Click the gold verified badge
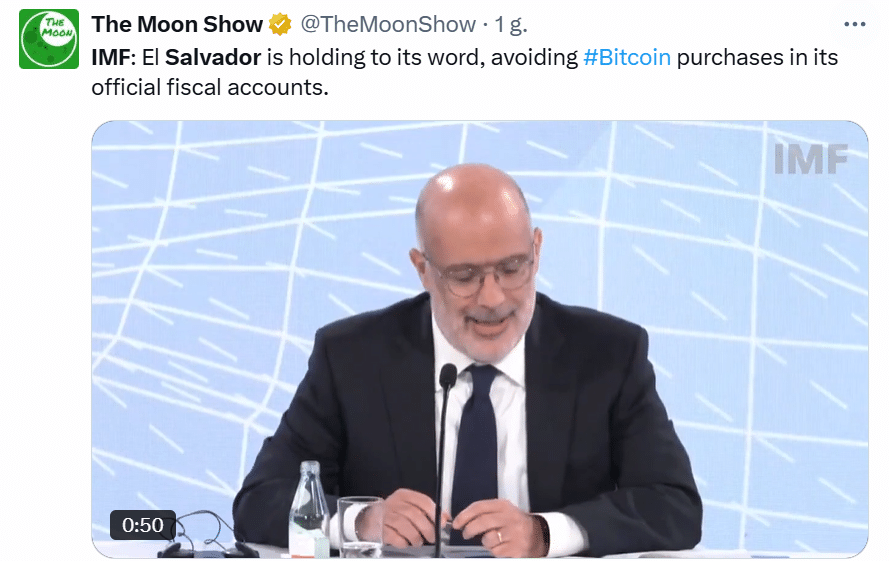This screenshot has height=561, width=889. tap(280, 24)
